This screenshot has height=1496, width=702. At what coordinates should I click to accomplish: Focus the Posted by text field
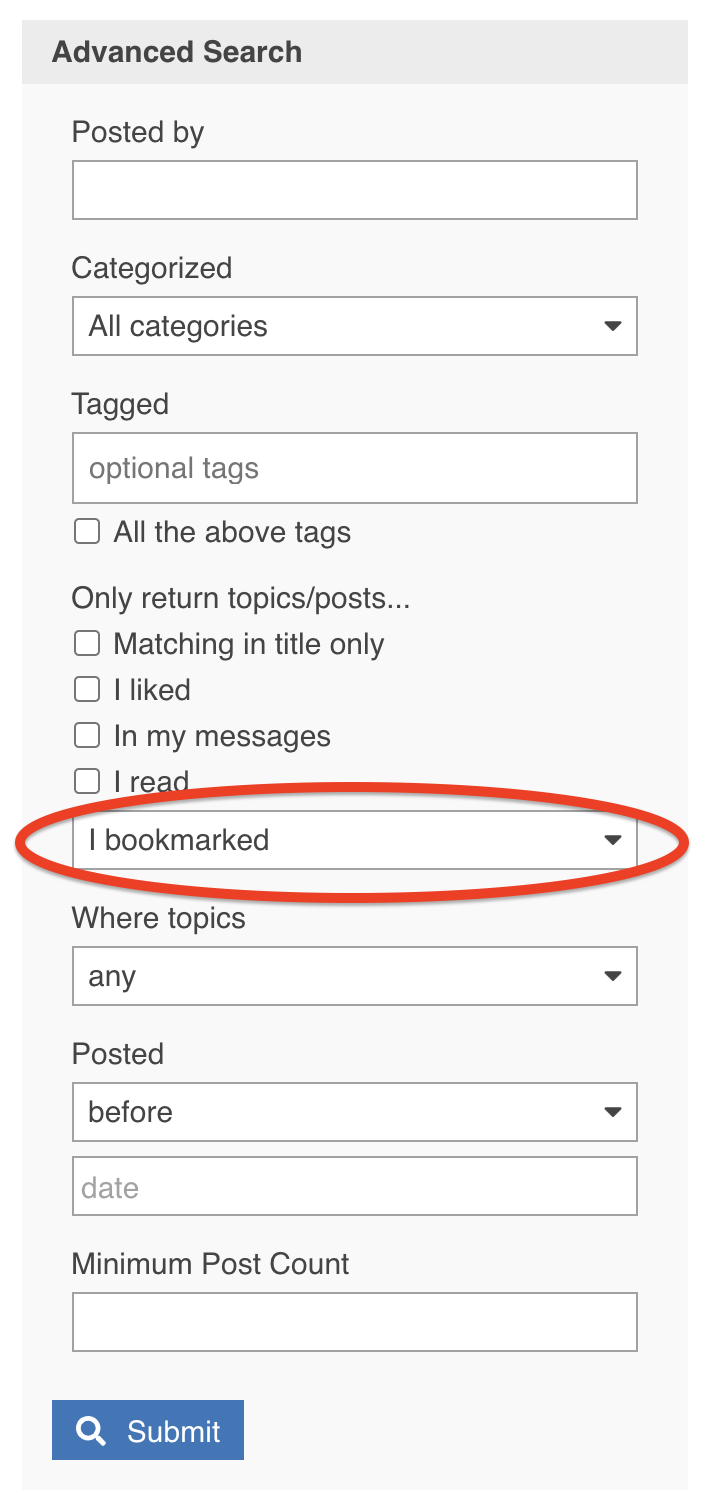355,190
